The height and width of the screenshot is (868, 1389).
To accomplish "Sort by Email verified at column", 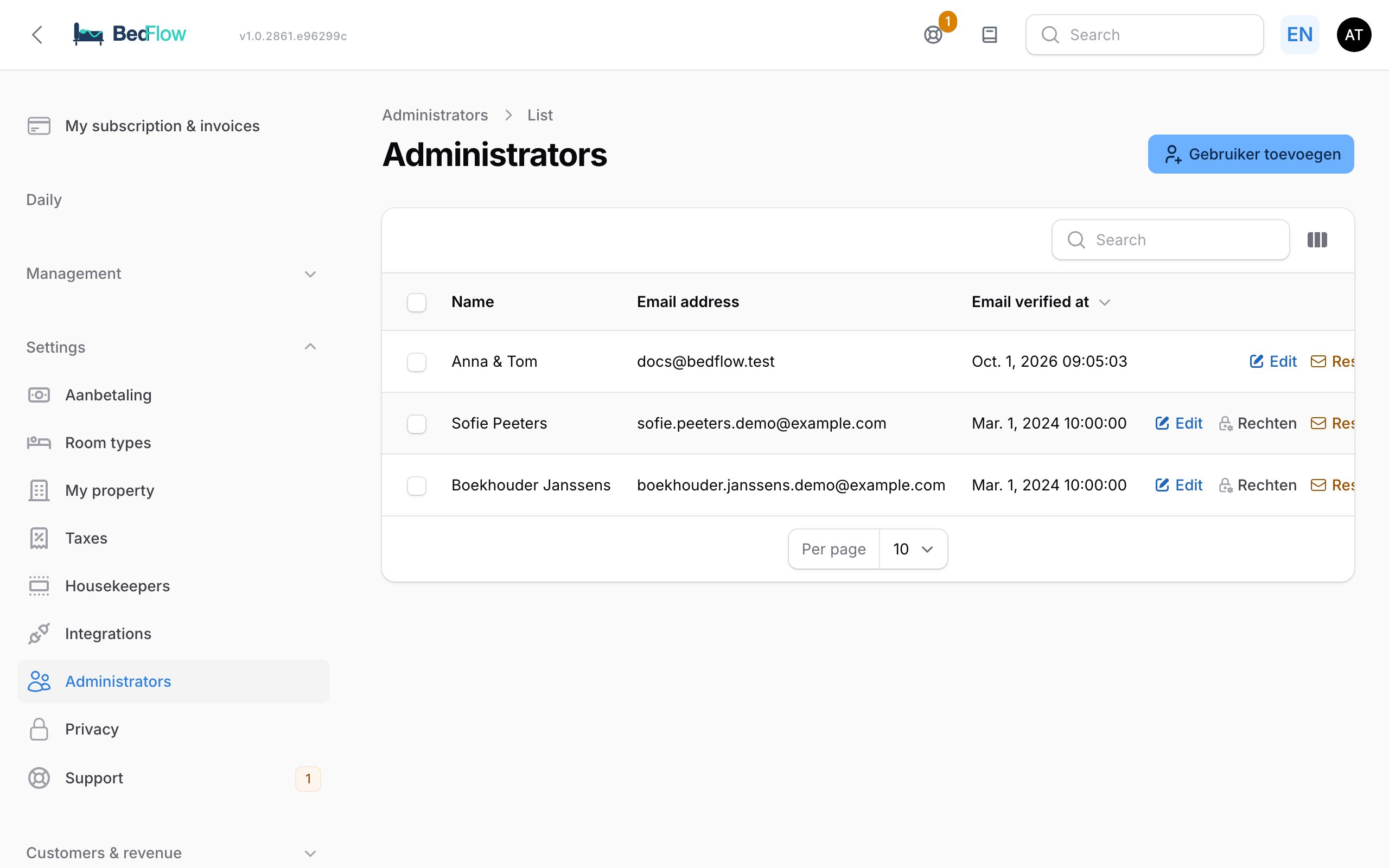I will tap(1041, 302).
